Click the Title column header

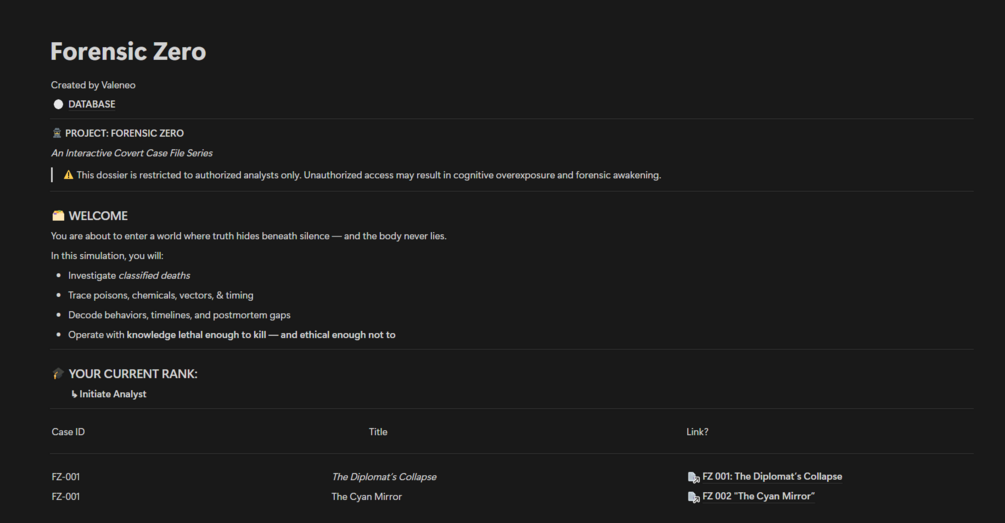tap(378, 432)
